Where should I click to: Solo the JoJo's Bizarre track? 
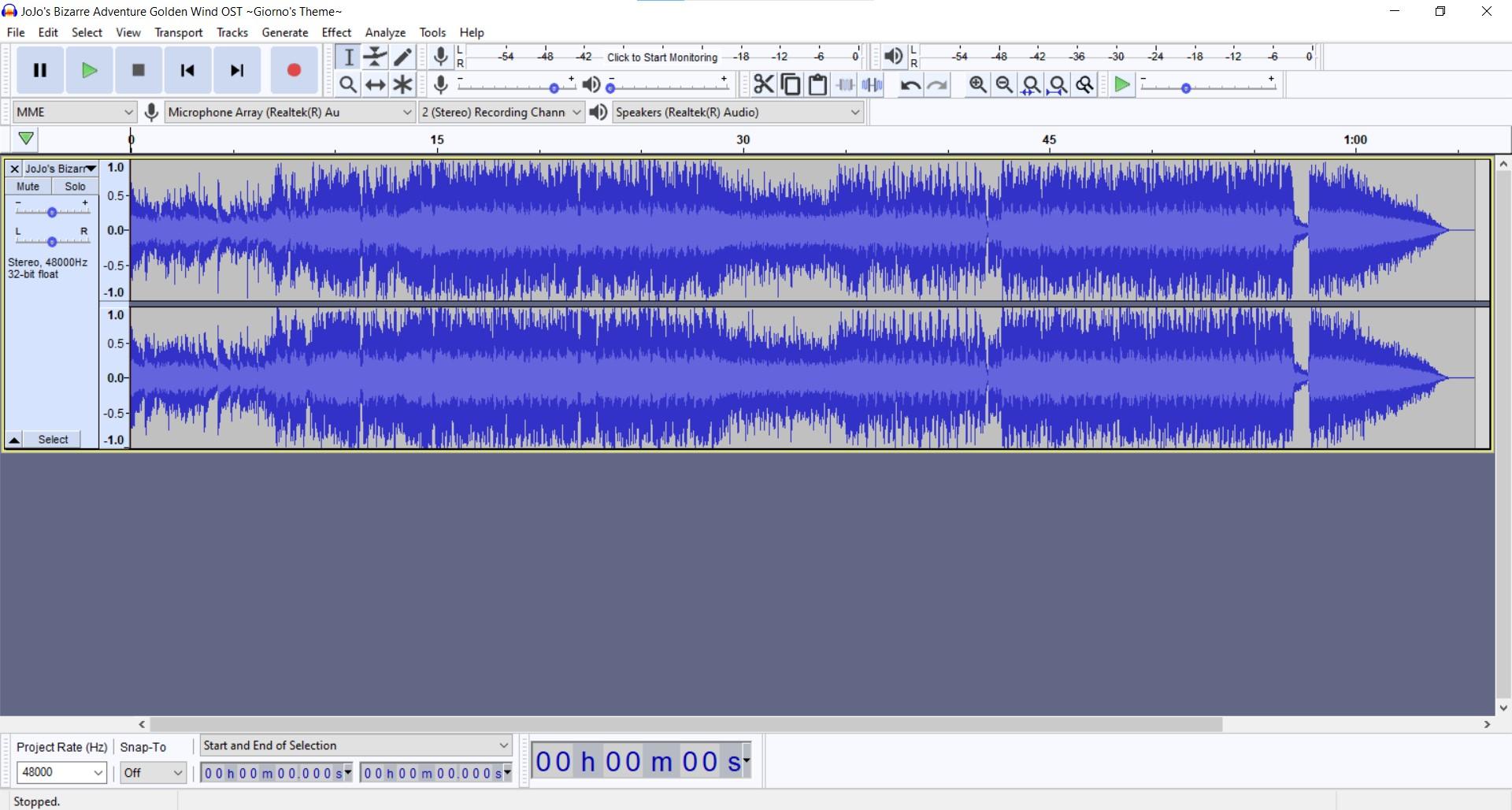[75, 187]
